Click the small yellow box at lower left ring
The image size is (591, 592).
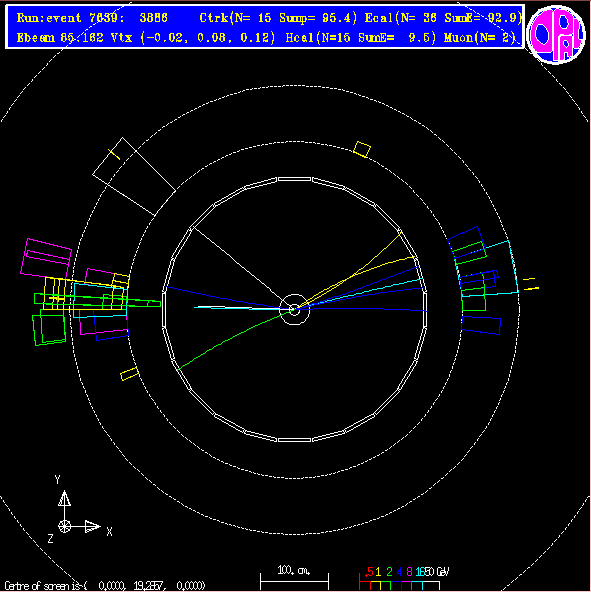[130, 374]
